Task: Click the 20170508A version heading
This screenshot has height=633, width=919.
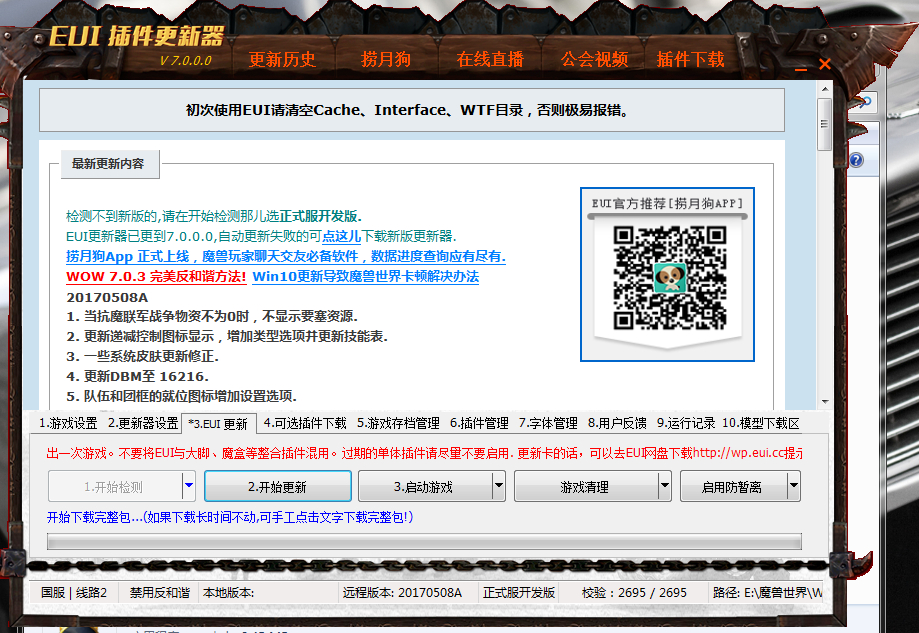Action: [x=107, y=297]
